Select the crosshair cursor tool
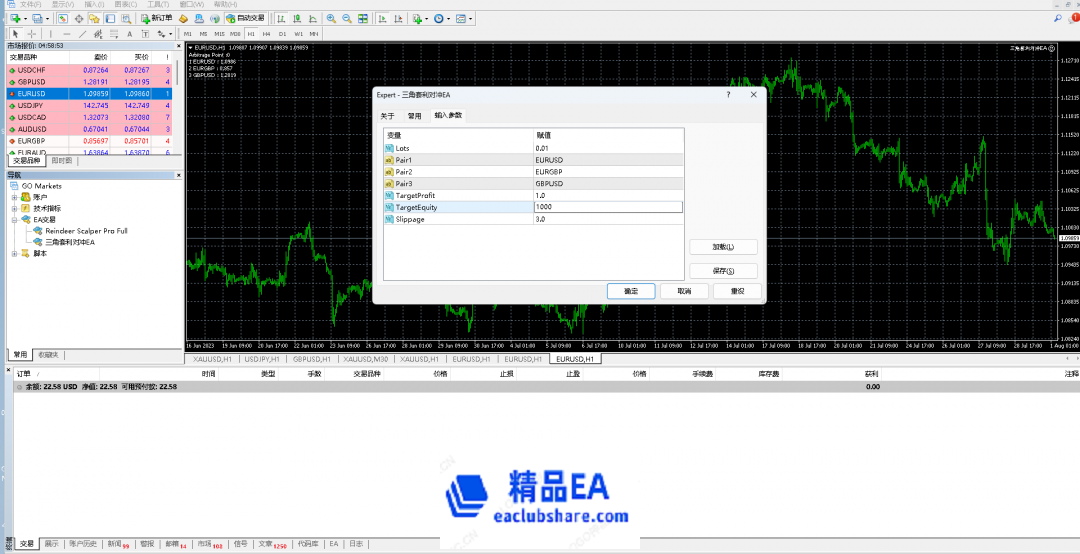Image resolution: width=1080 pixels, height=554 pixels. click(x=32, y=33)
